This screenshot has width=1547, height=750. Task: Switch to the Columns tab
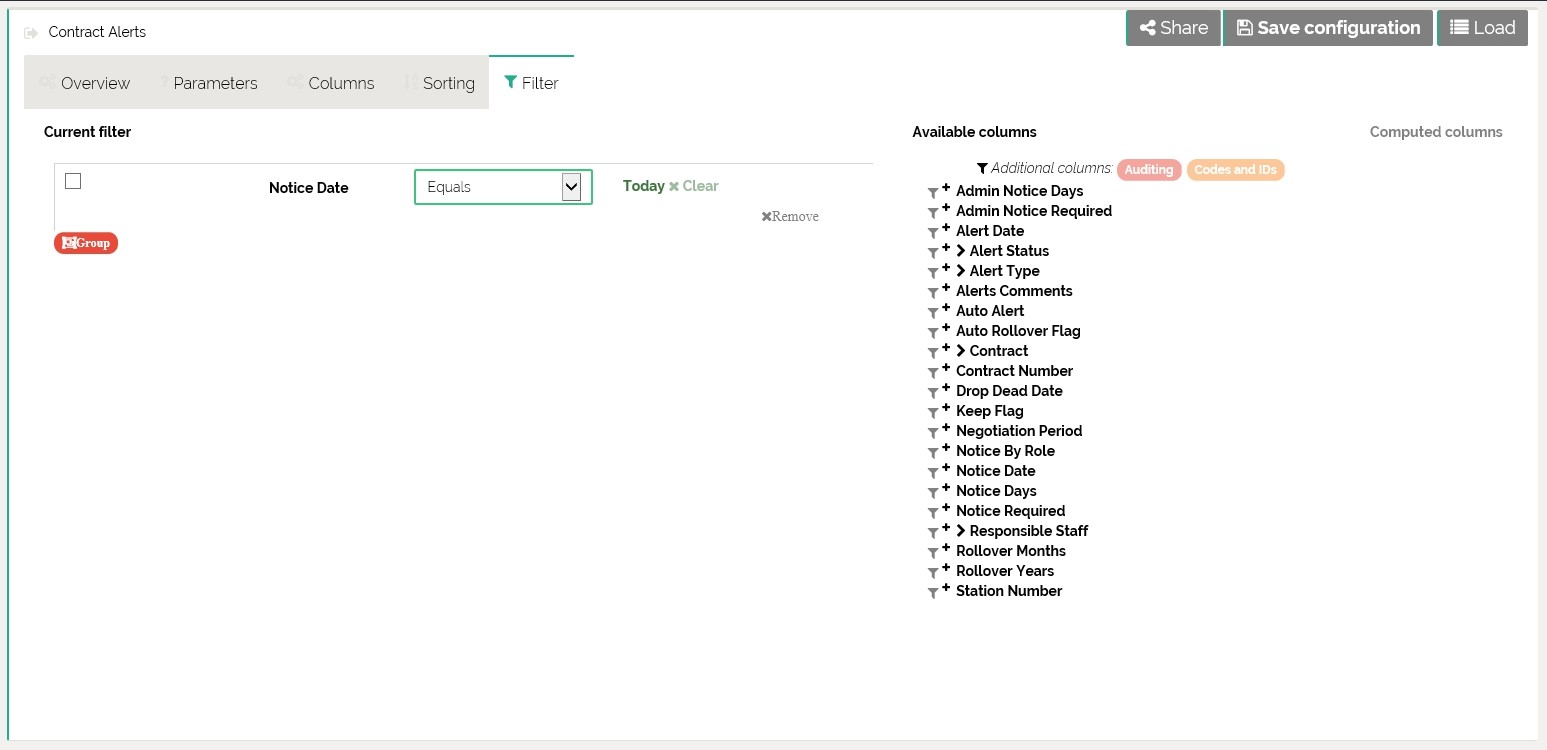coord(331,83)
